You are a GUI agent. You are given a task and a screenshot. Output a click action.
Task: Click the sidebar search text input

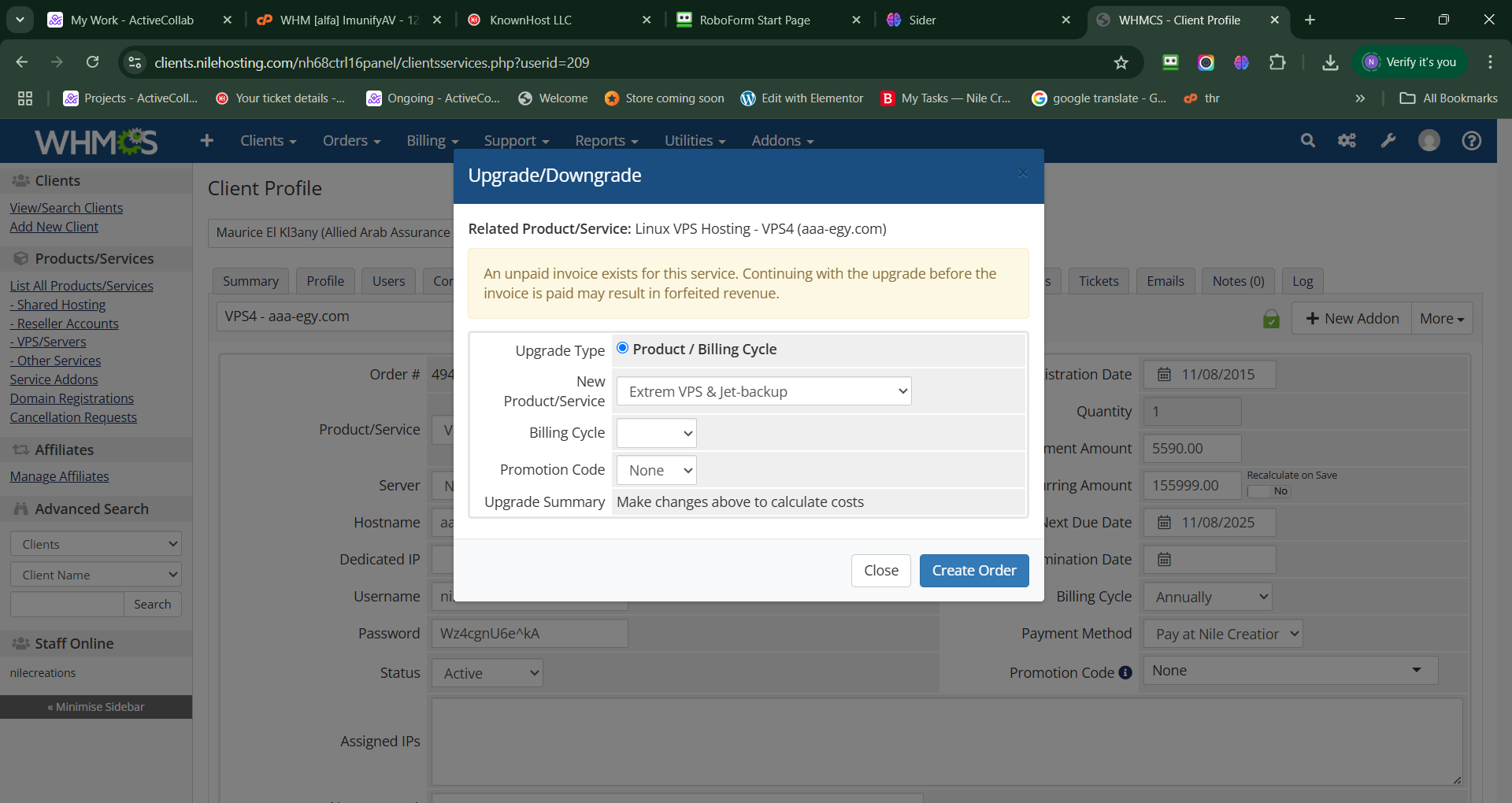click(x=67, y=605)
